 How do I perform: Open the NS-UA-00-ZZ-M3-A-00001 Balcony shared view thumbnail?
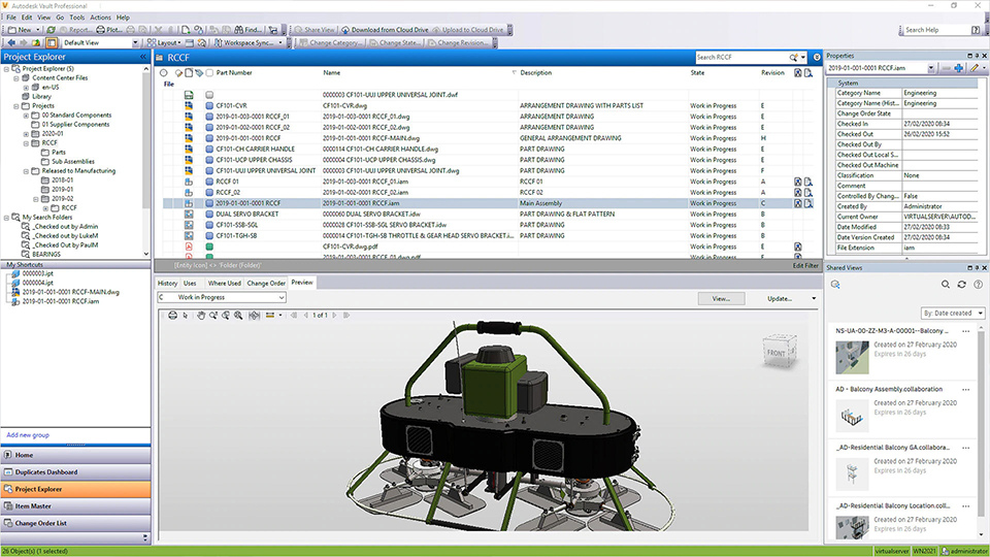point(852,357)
